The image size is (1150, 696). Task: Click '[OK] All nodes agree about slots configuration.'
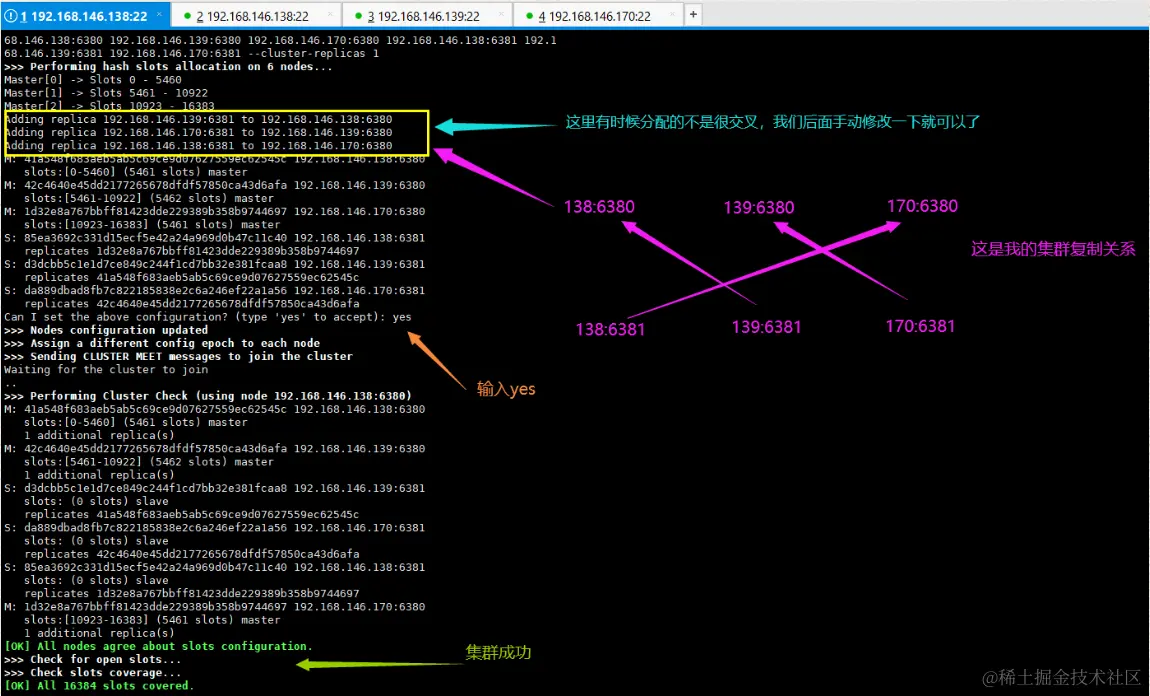(x=158, y=647)
